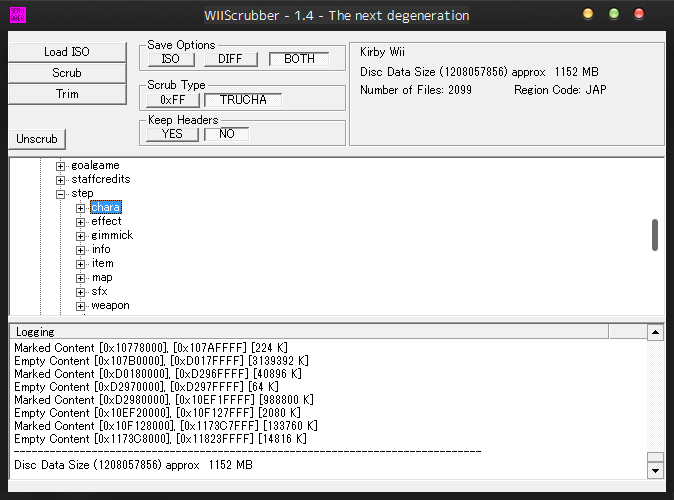Screen dimensions: 674x500
Task: Click the Logging column header
Action: click(x=309, y=332)
